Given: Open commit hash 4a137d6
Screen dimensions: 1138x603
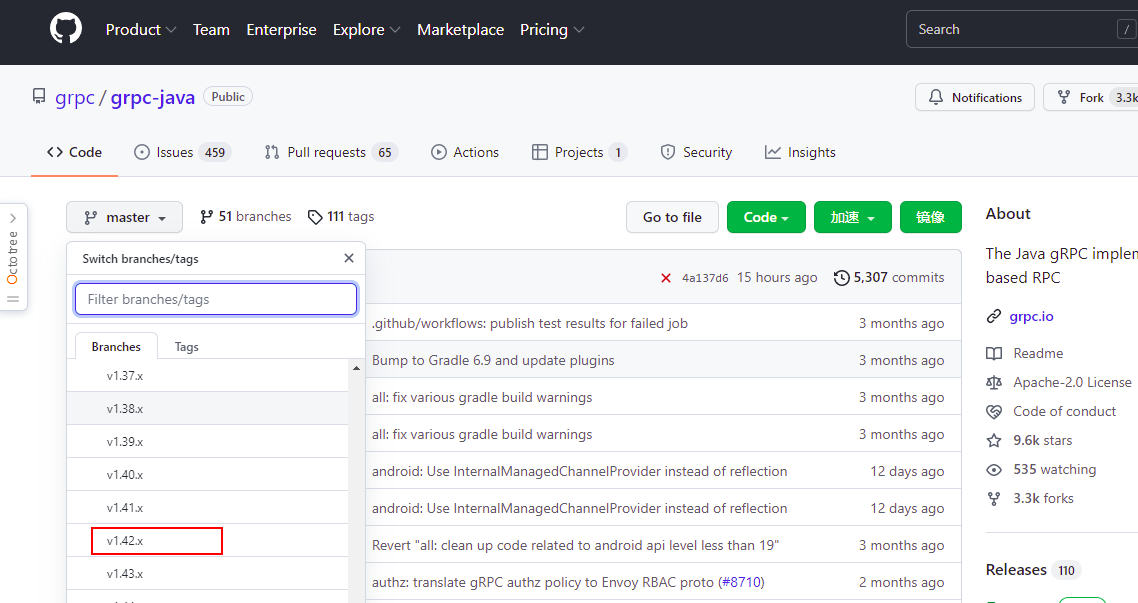Looking at the screenshot, I should (705, 278).
